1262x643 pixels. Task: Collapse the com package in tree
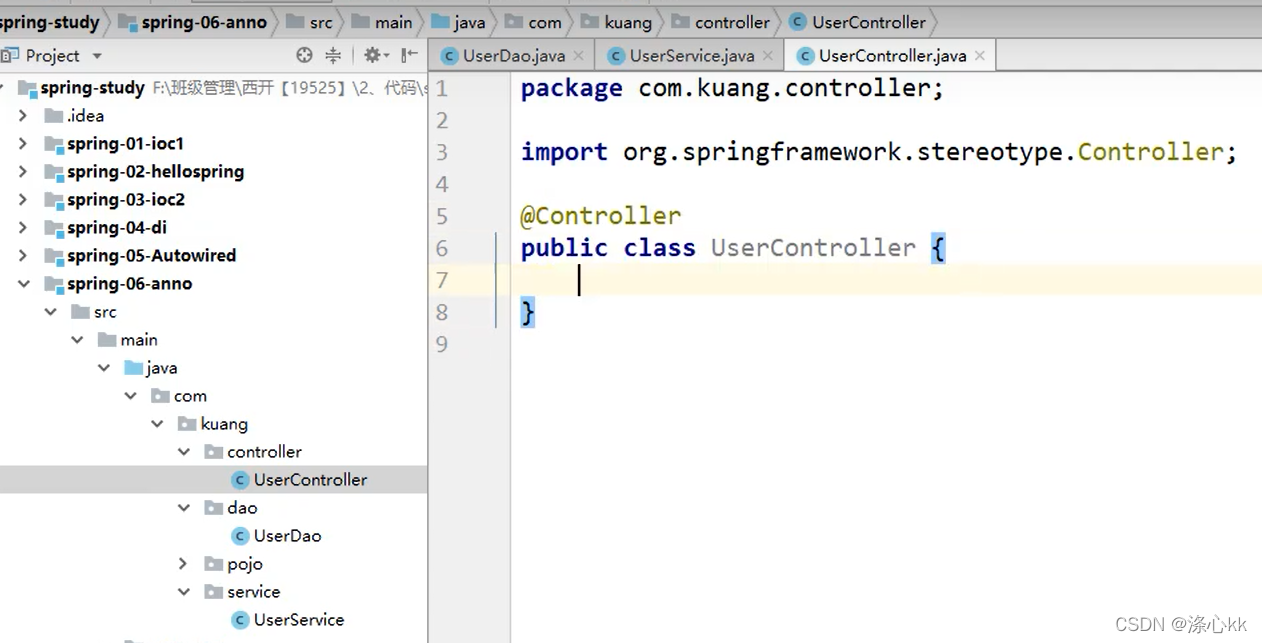pyautogui.click(x=130, y=396)
